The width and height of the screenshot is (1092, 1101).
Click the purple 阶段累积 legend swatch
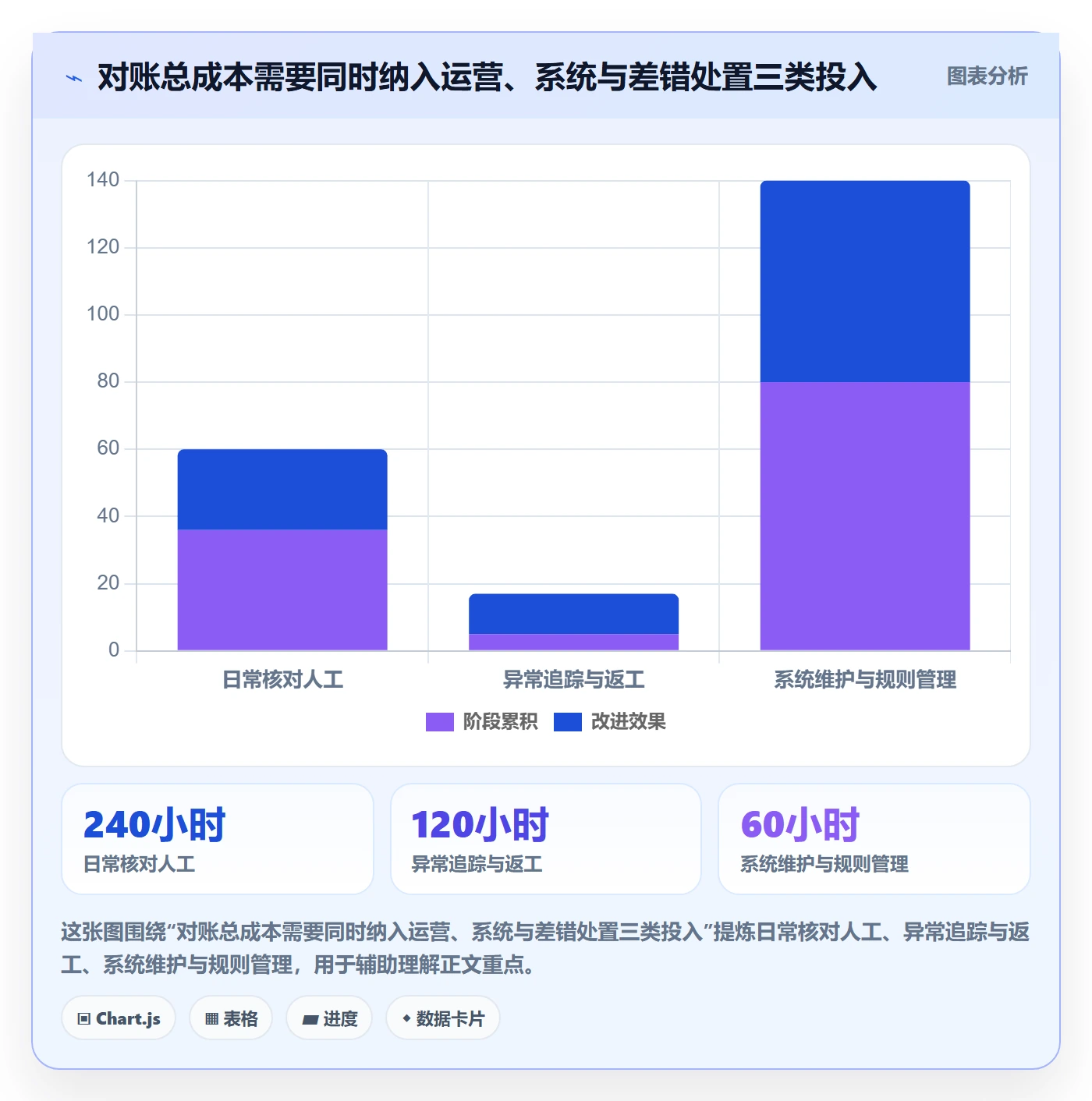(439, 722)
